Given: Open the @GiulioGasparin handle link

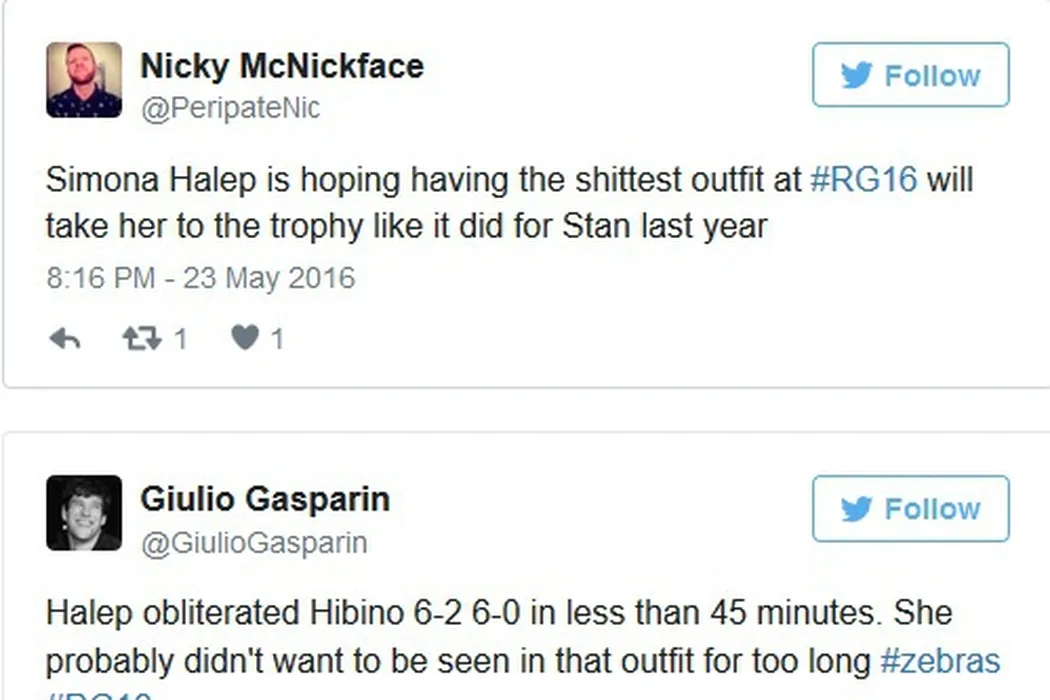Looking at the screenshot, I should (254, 542).
